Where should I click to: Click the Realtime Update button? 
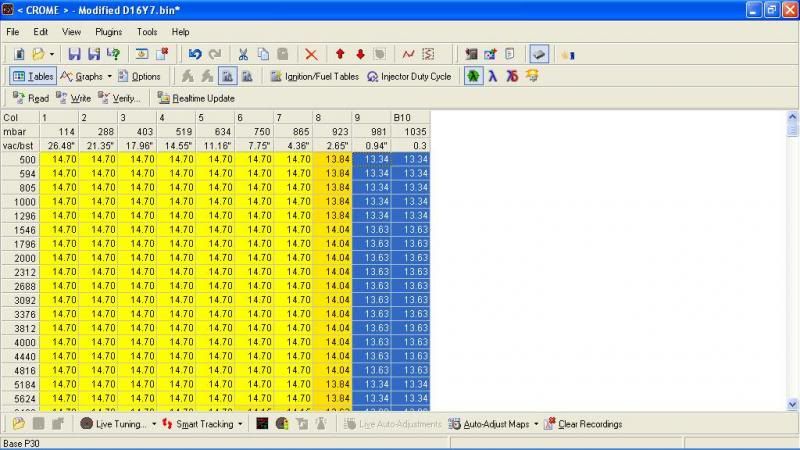point(196,98)
